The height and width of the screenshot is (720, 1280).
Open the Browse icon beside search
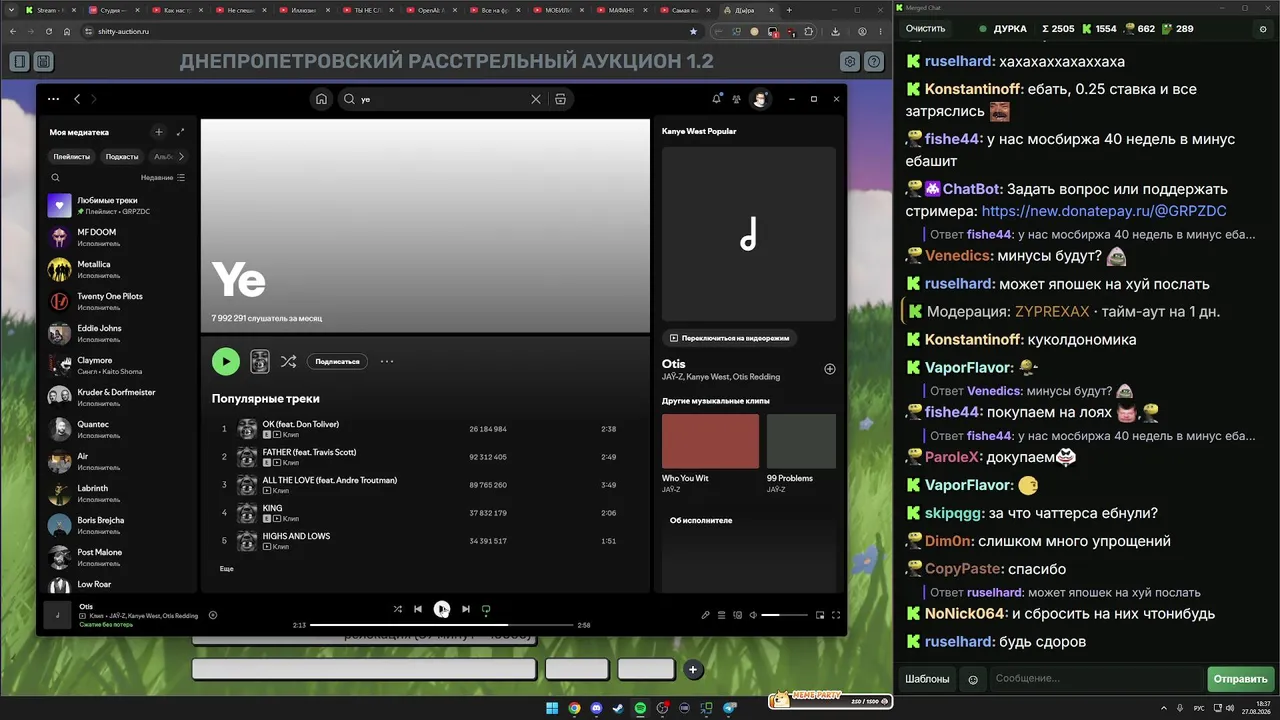560,99
